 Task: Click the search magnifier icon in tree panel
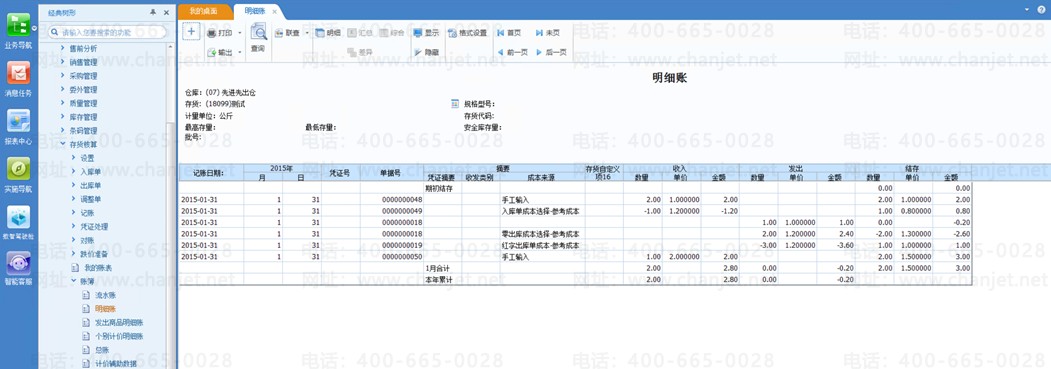pos(53,32)
